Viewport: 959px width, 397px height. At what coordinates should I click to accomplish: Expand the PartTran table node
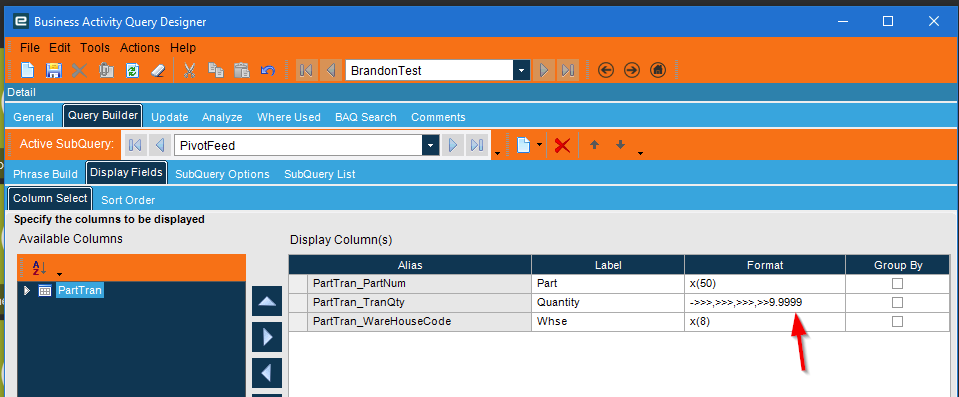coord(26,291)
